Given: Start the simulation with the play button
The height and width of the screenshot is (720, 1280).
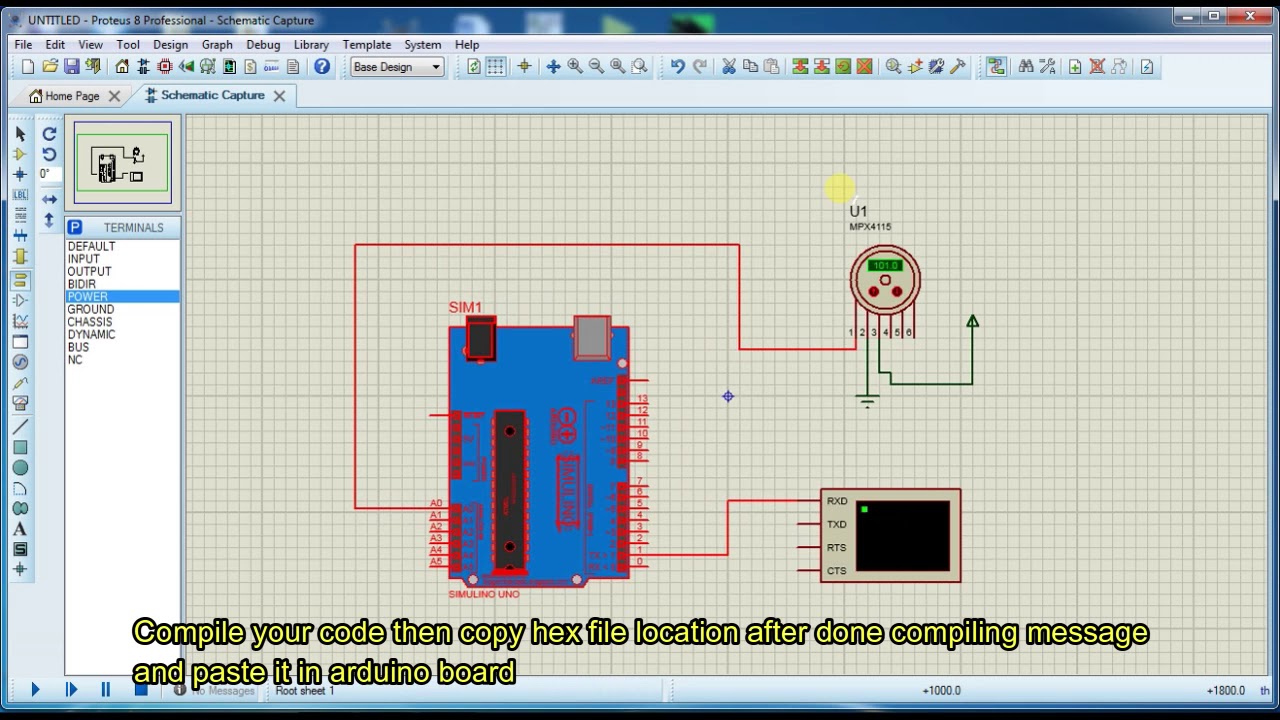Looking at the screenshot, I should point(35,689).
